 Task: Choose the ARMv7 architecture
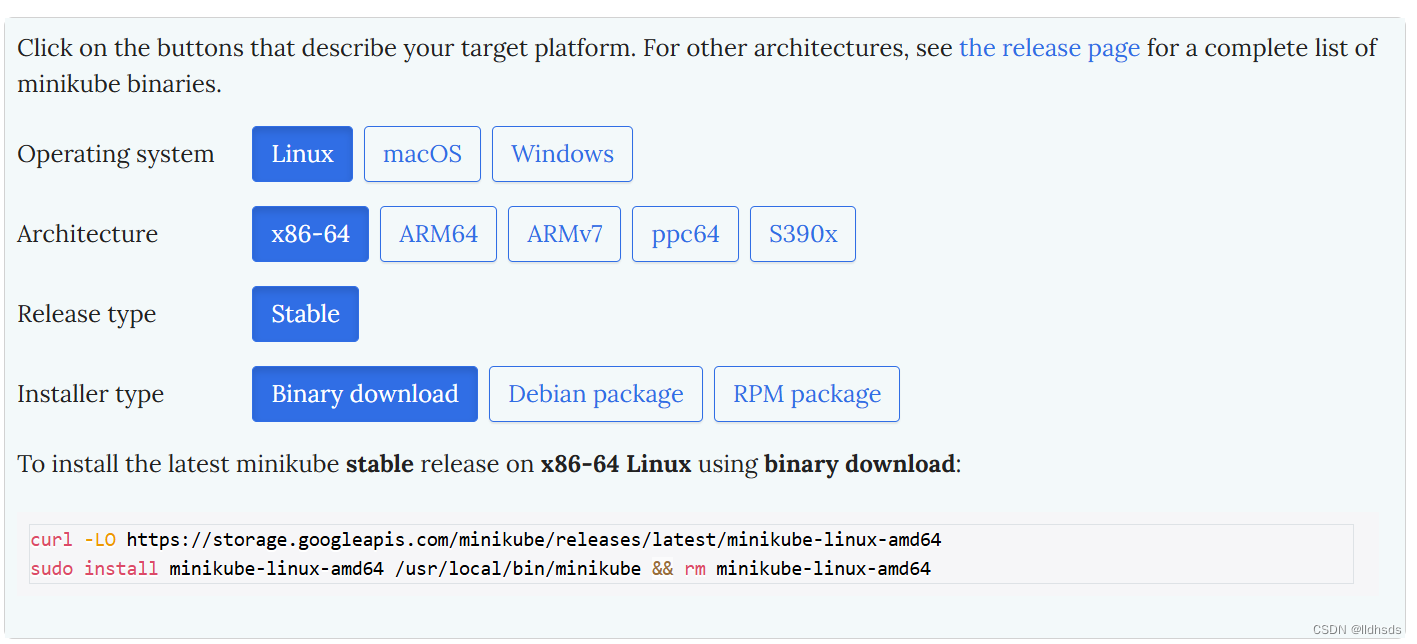(x=564, y=234)
